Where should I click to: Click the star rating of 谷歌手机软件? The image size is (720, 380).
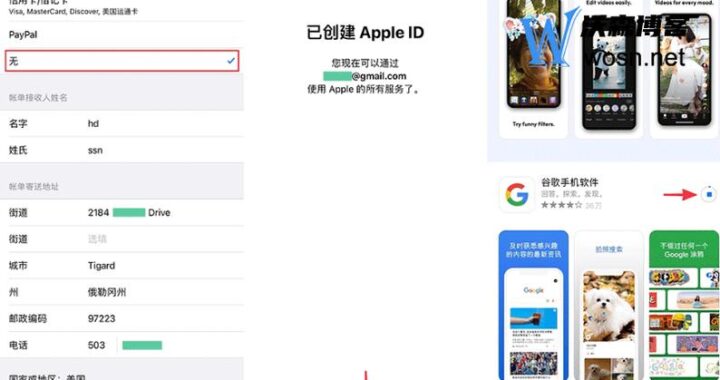point(561,205)
